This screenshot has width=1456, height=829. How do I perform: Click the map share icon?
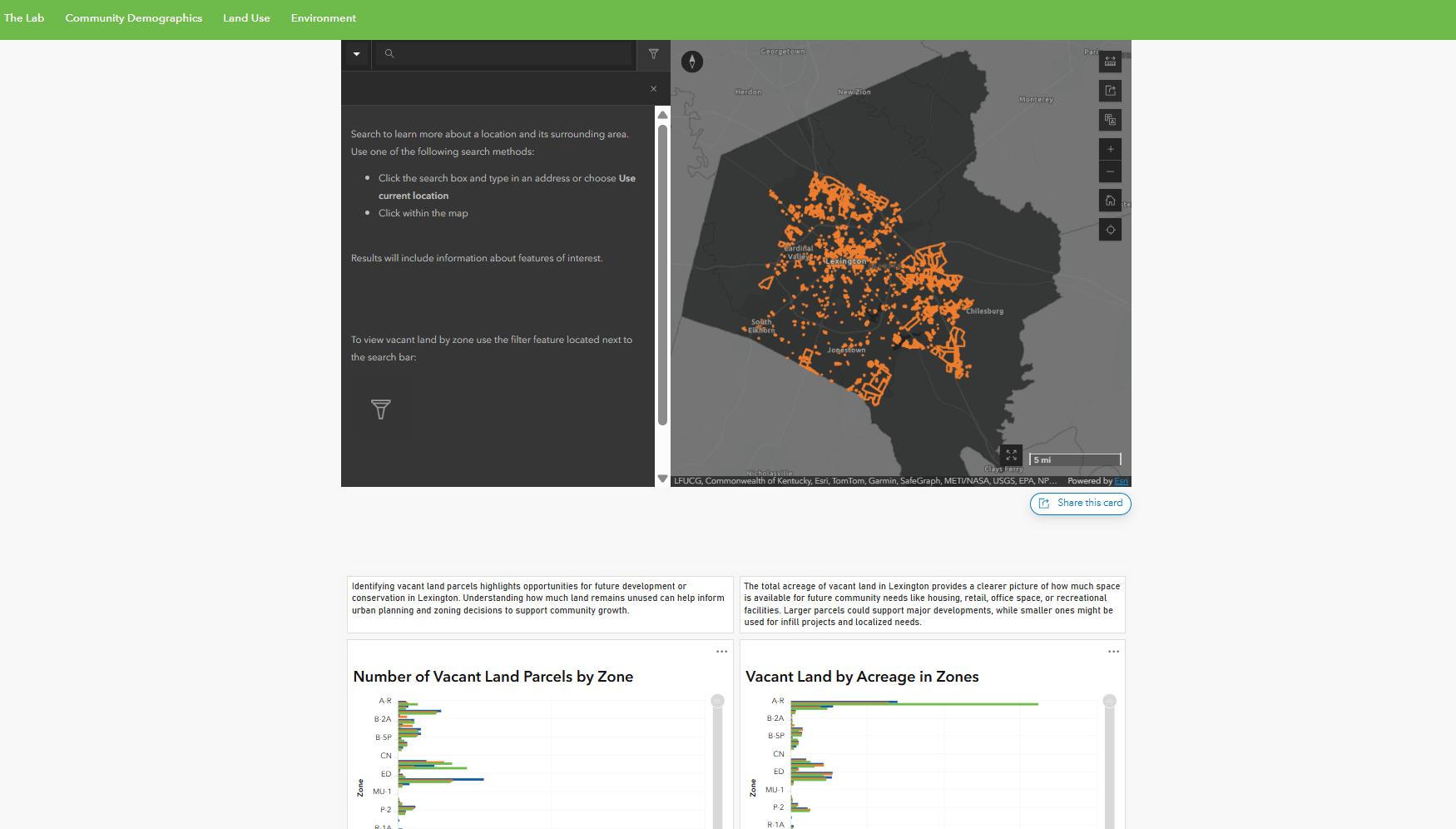[1110, 91]
